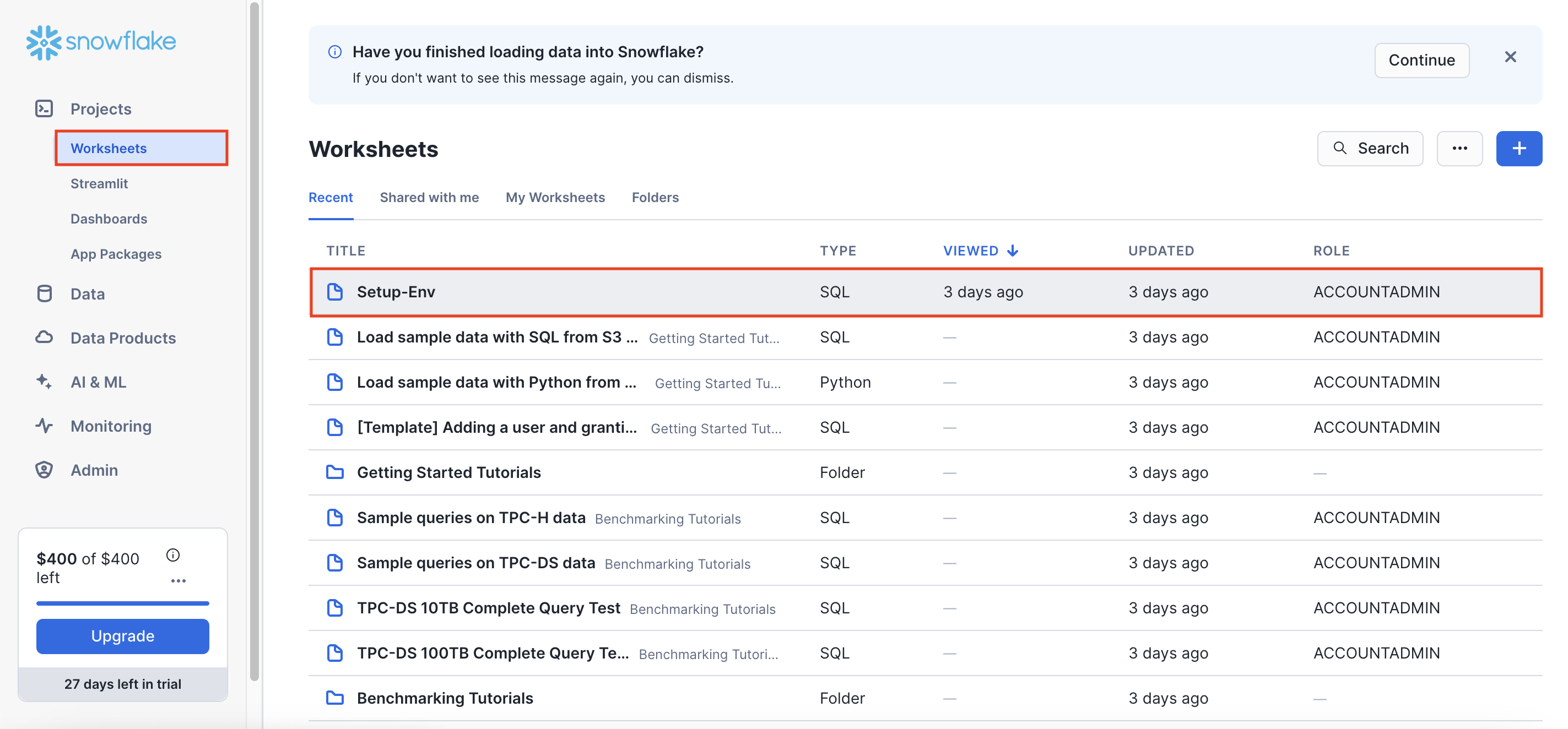Dismiss the loading data banner
1568x729 pixels.
point(1510,57)
